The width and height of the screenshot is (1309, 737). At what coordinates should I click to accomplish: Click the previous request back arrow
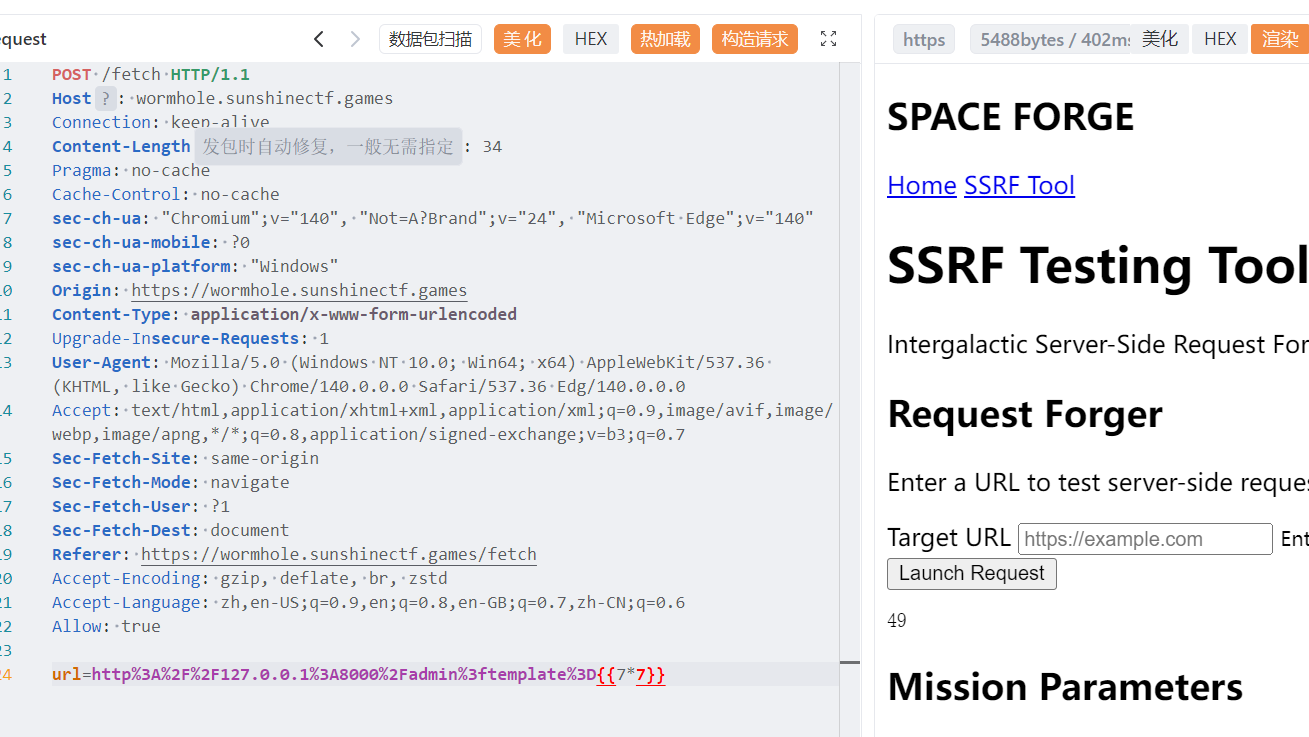point(319,39)
